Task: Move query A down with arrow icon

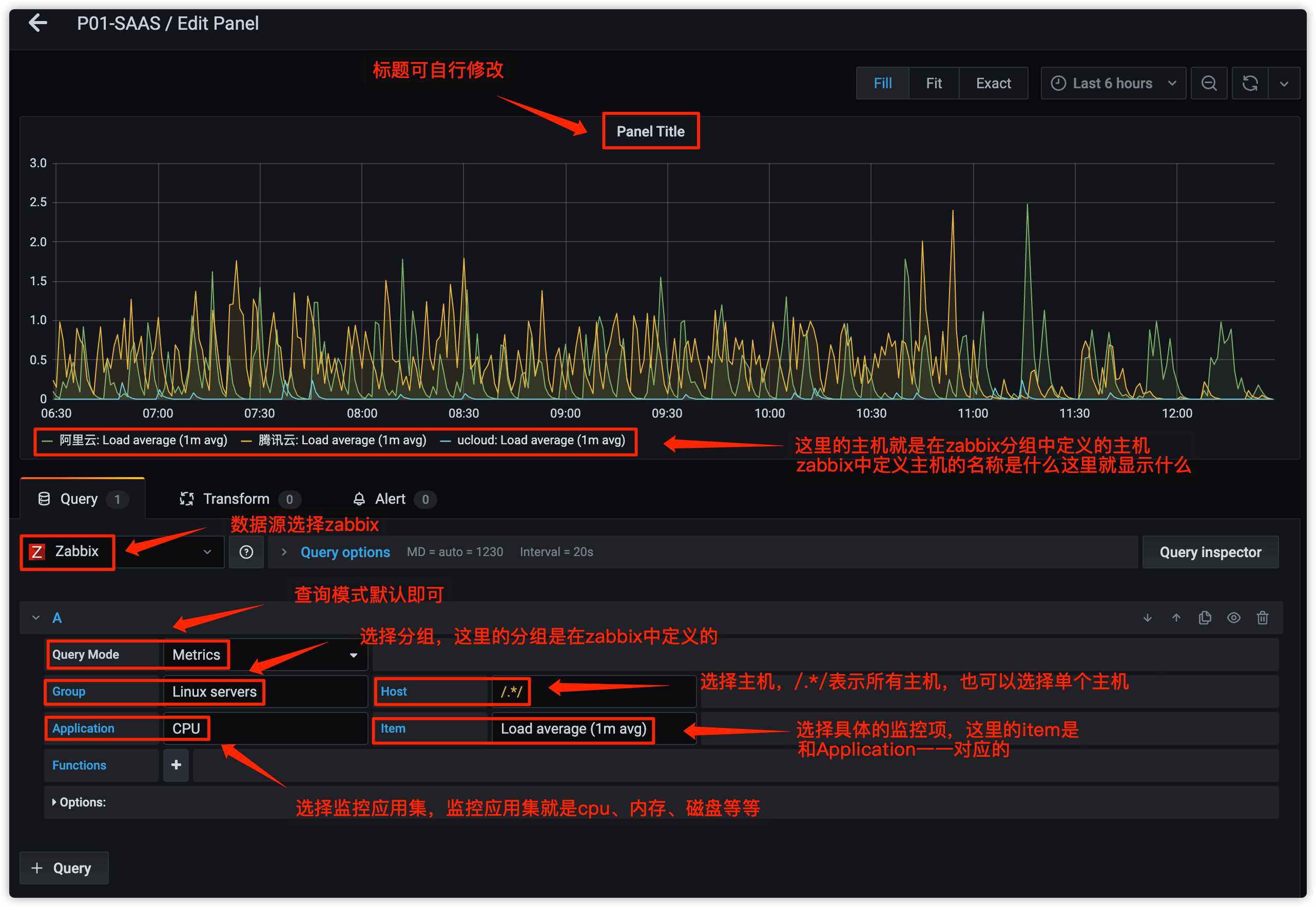Action: 1147,618
